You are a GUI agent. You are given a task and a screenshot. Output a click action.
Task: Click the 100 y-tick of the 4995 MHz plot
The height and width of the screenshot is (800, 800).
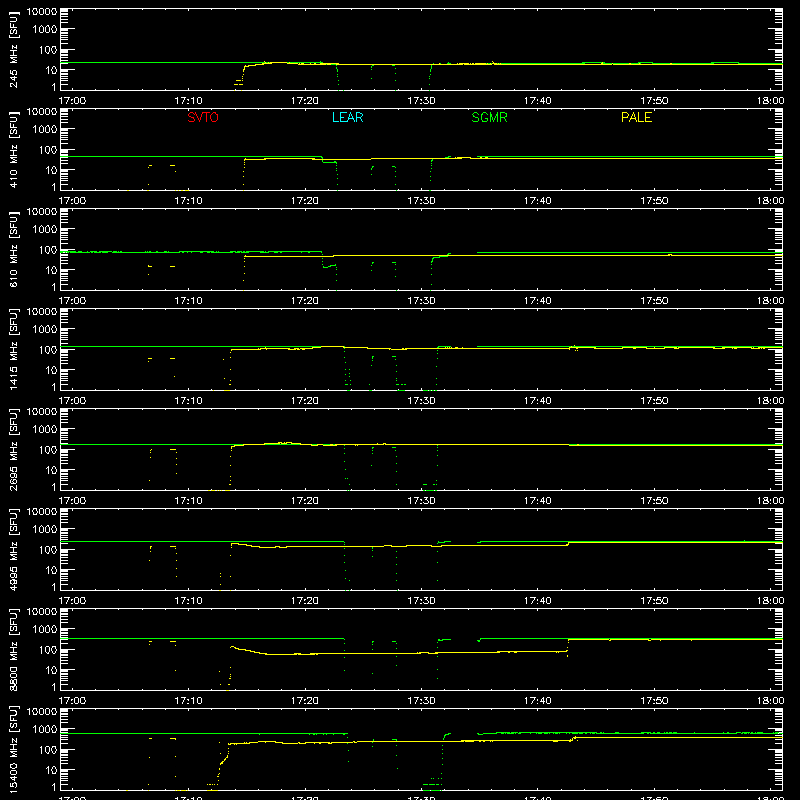coord(48,550)
